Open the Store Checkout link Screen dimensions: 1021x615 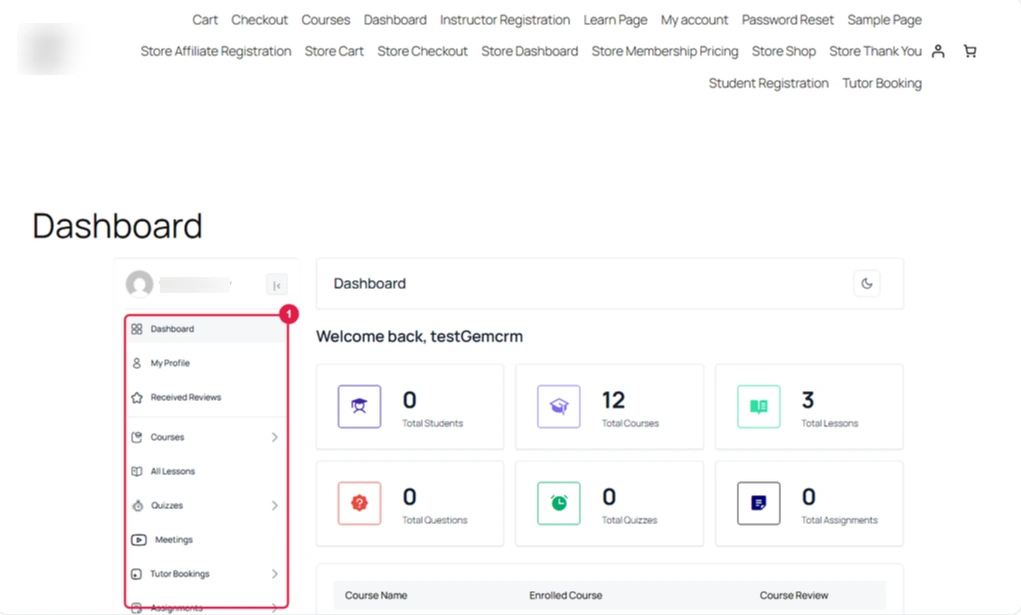pyautogui.click(x=423, y=51)
